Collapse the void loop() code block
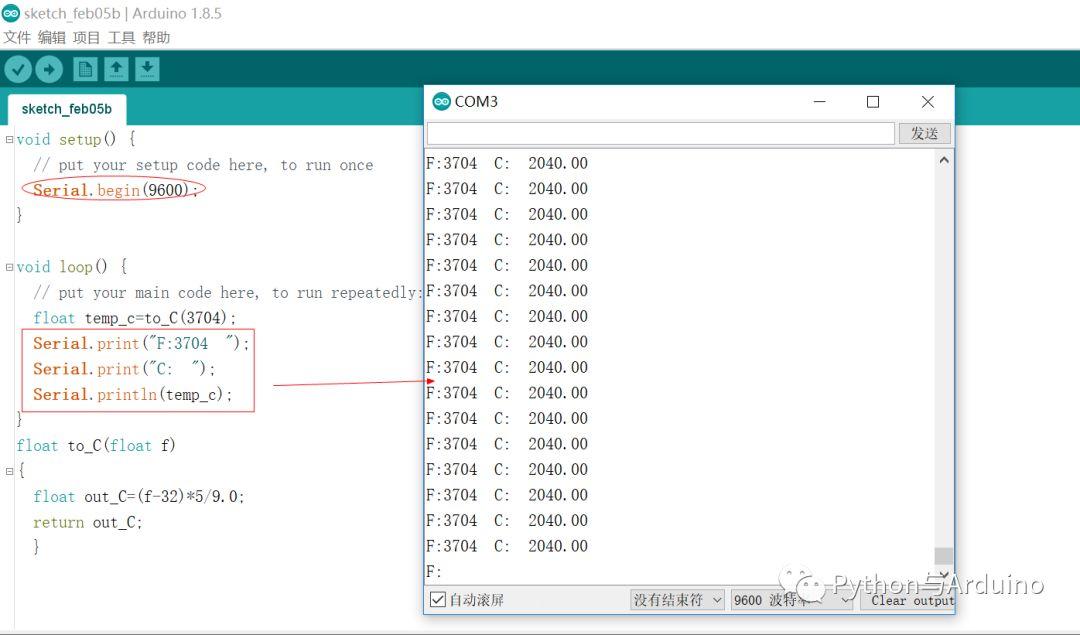This screenshot has height=635, width=1080. [9, 267]
